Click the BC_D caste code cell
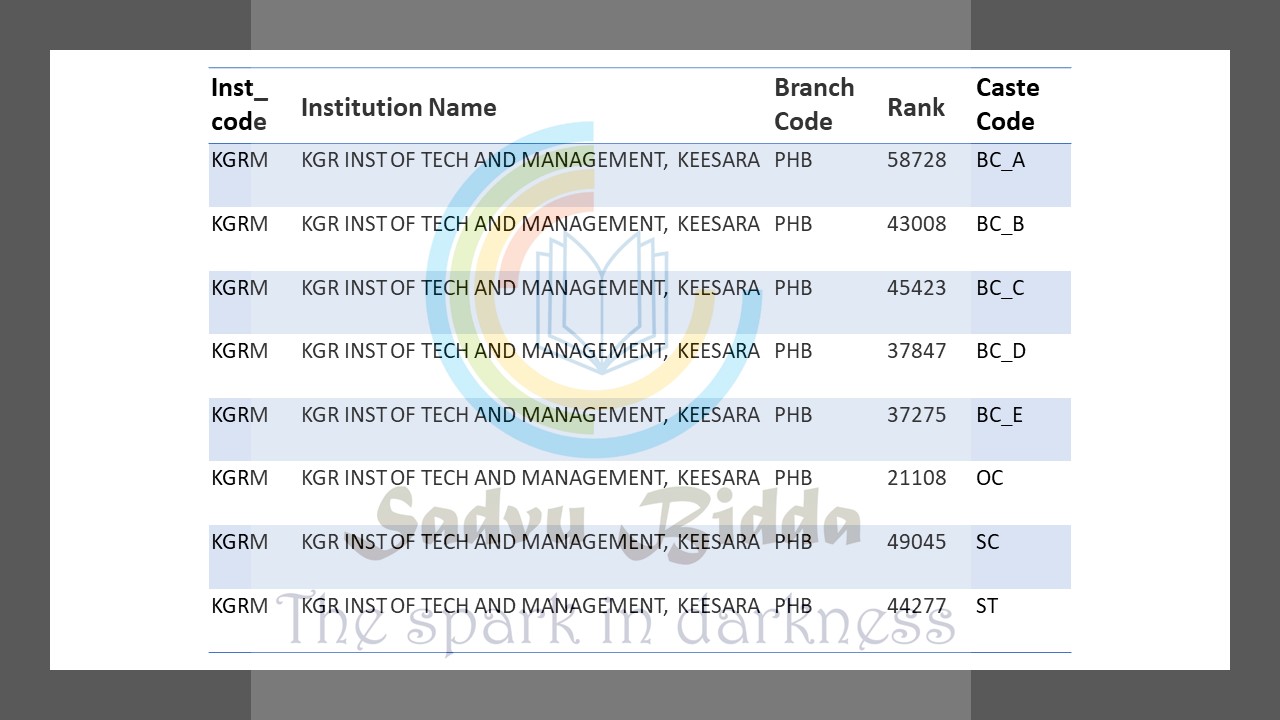The image size is (1280, 720). 1001,351
